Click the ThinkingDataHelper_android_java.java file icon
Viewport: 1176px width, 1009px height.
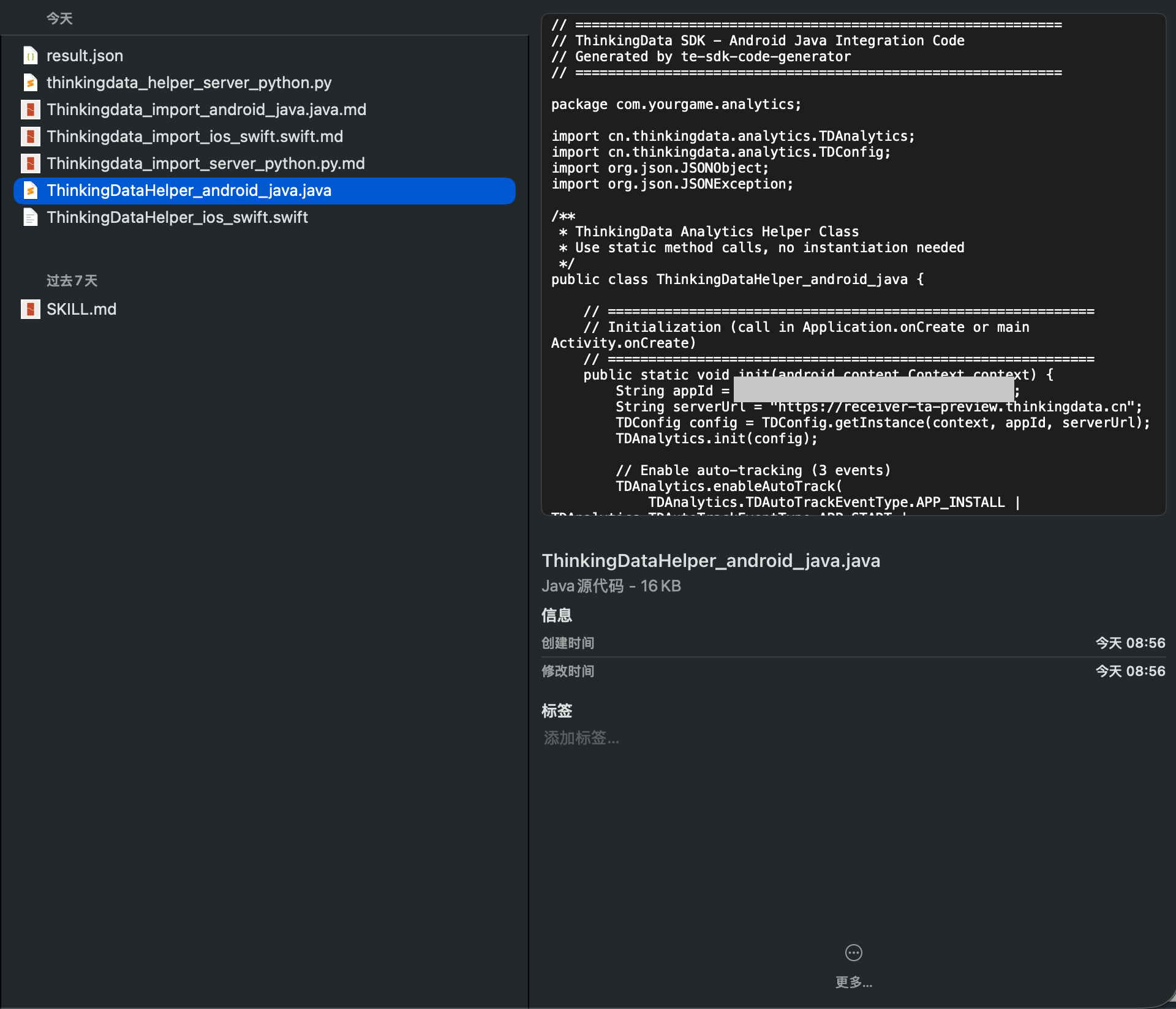(31, 190)
